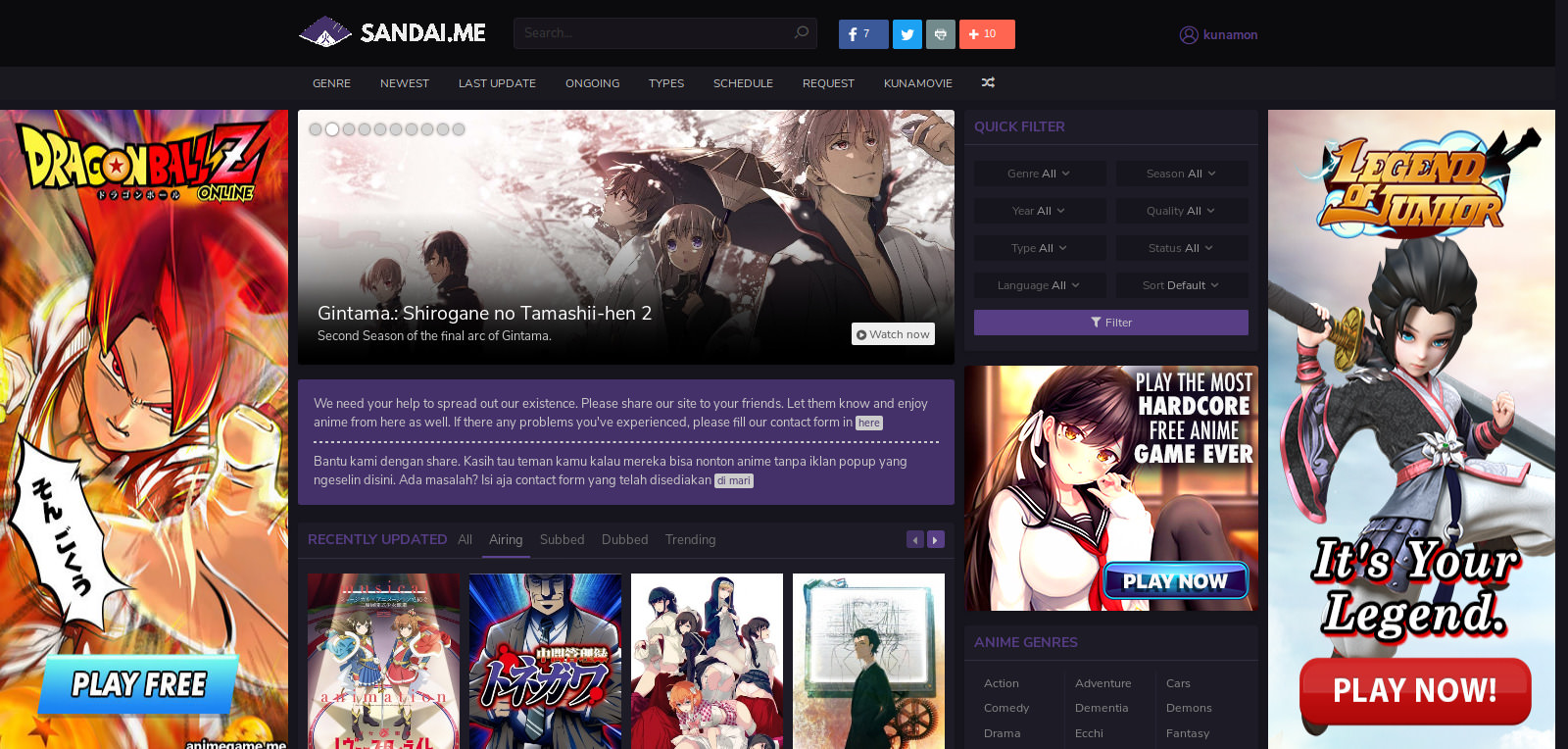This screenshot has height=749, width=1568.
Task: Open the NEWEST menu item
Action: [405, 83]
